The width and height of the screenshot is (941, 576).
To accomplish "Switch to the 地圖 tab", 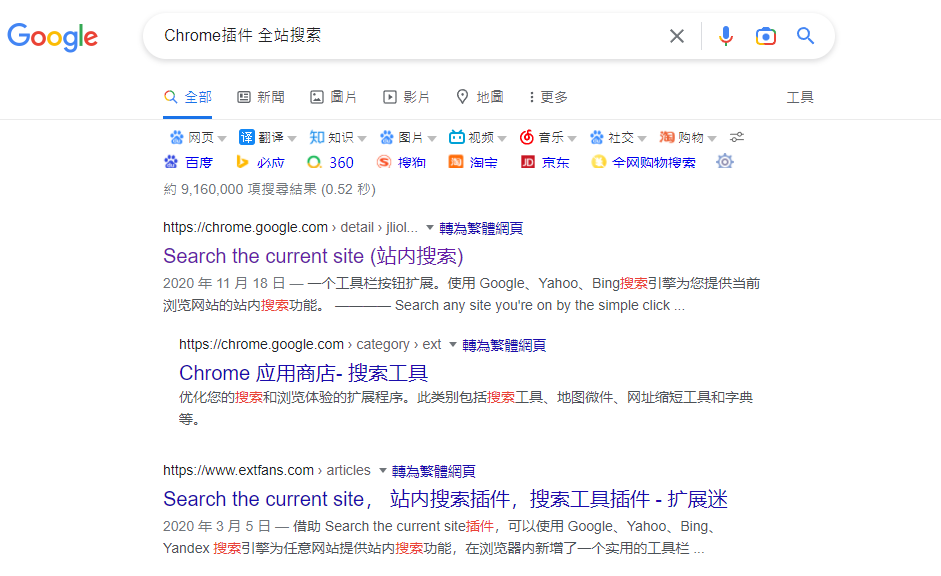I will pyautogui.click(x=480, y=97).
